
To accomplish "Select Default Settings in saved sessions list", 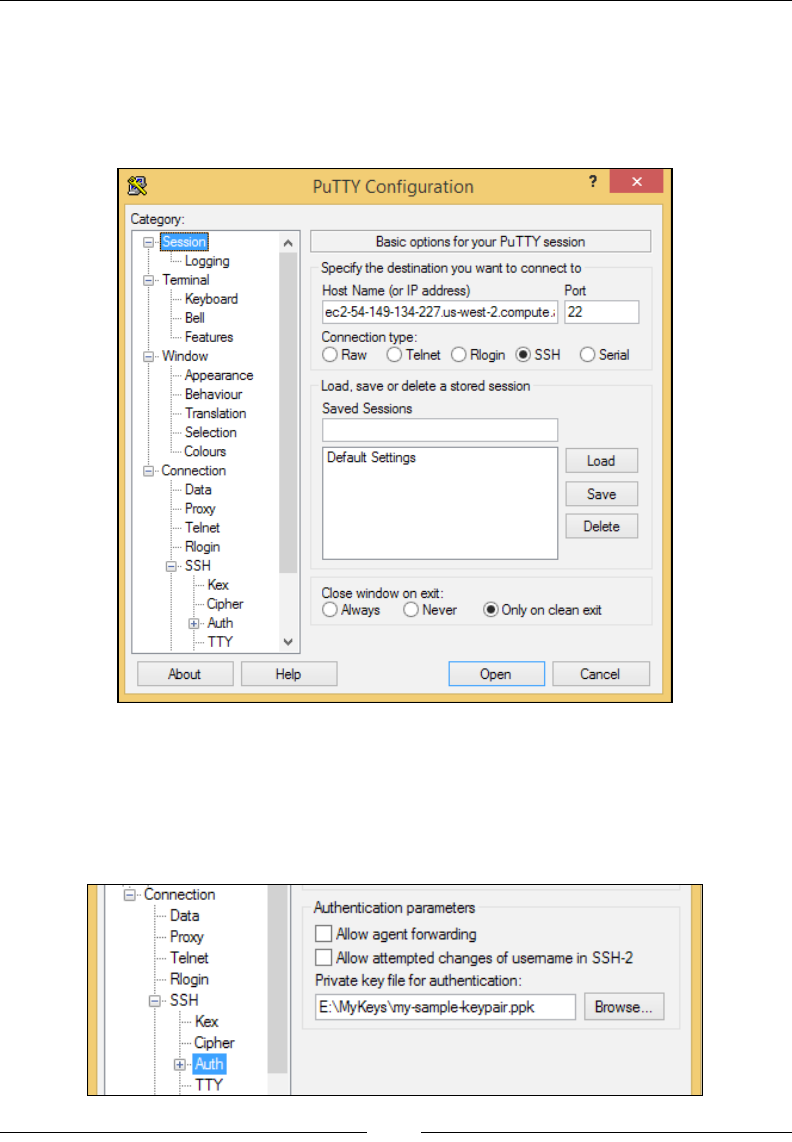I will click(372, 457).
